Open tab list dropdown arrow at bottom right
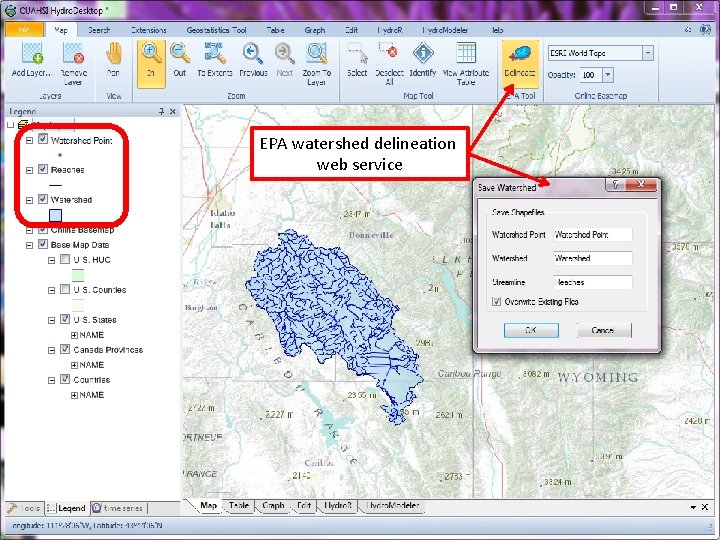720x540 pixels. coord(693,507)
